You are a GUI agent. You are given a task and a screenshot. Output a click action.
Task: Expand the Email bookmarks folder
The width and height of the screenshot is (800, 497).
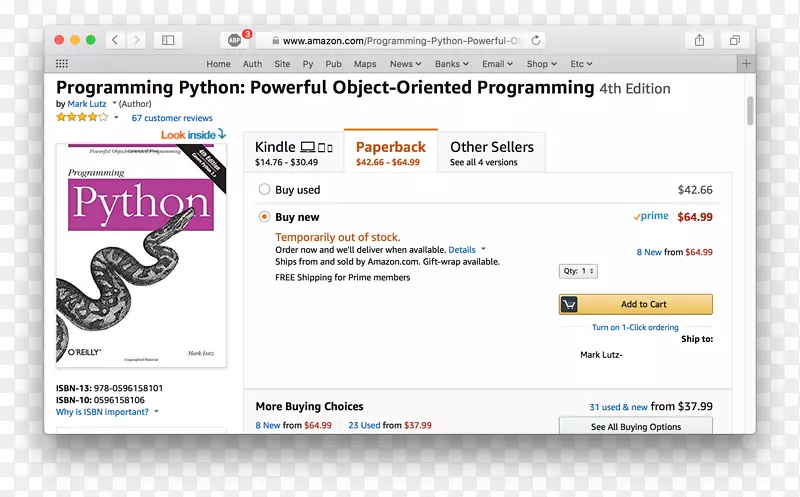click(x=497, y=64)
